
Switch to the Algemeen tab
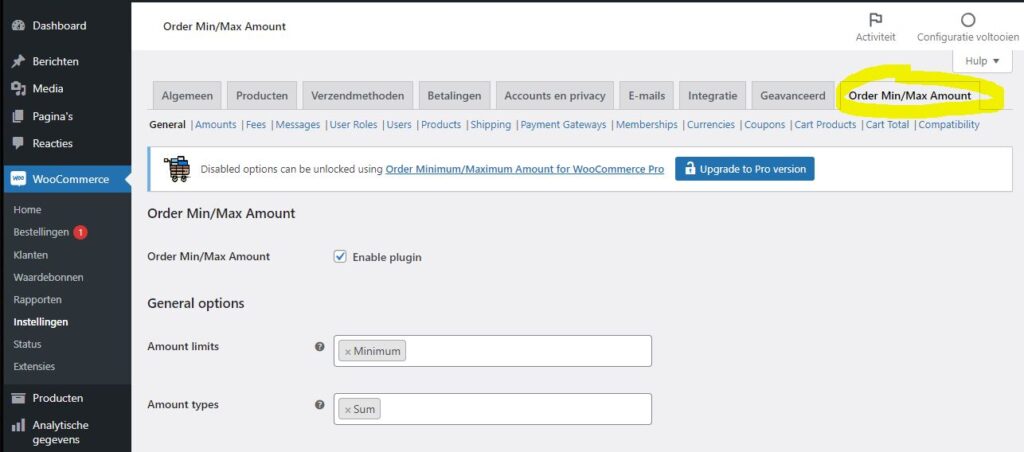click(x=187, y=95)
